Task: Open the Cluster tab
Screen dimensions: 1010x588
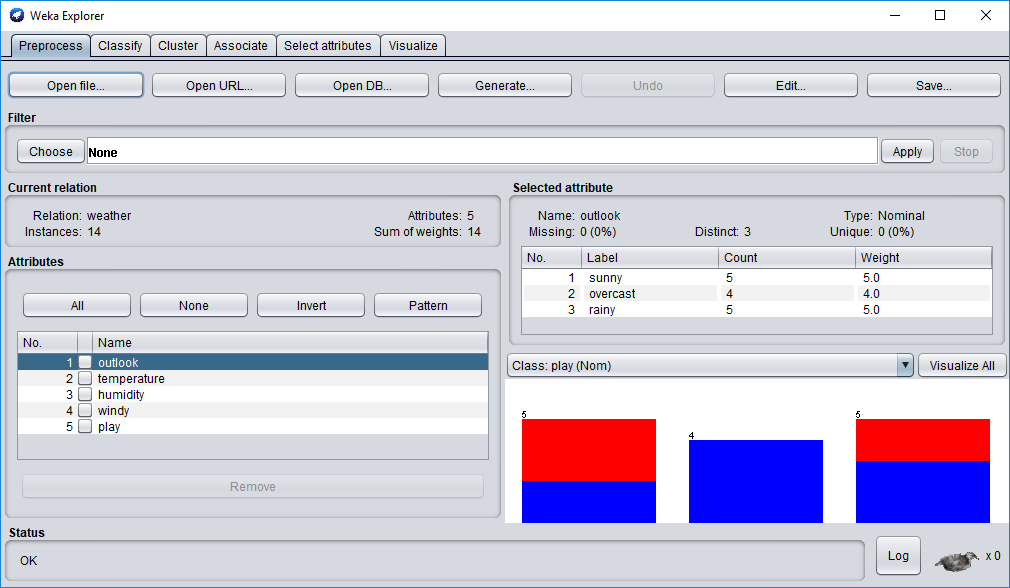Action: tap(178, 46)
